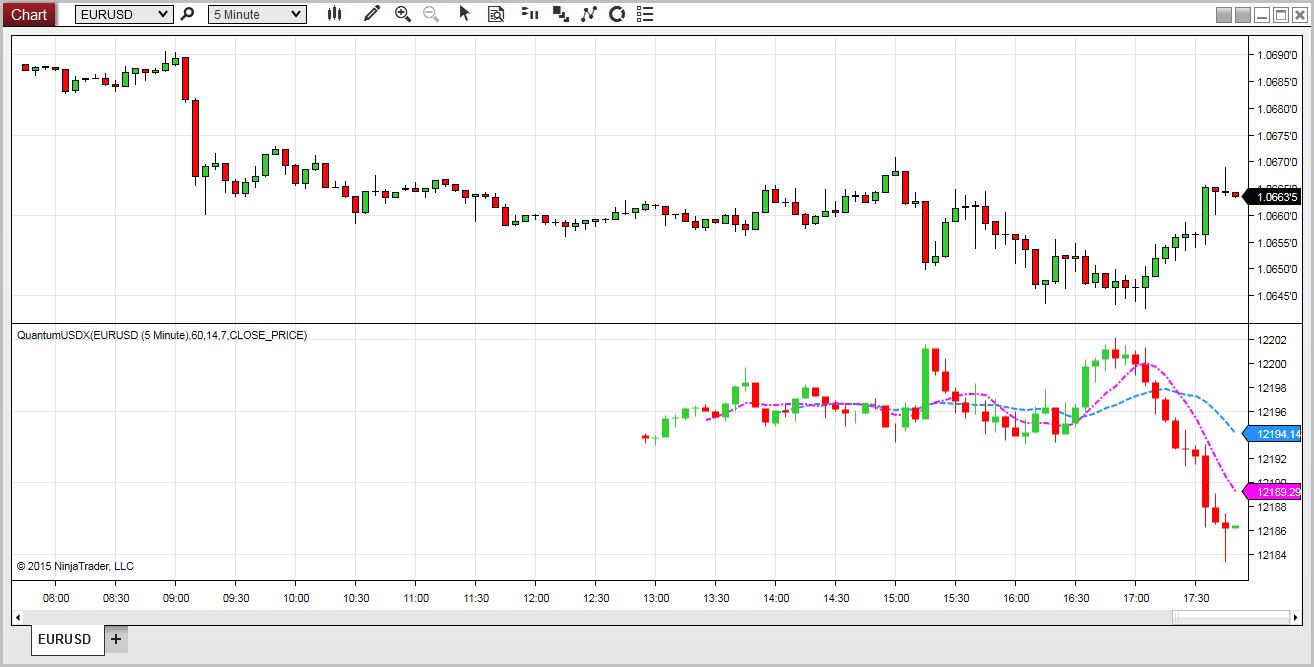Click the horizontal scrollbar thumb under chart
Viewport: 1314px width, 667px height.
coord(1231,617)
